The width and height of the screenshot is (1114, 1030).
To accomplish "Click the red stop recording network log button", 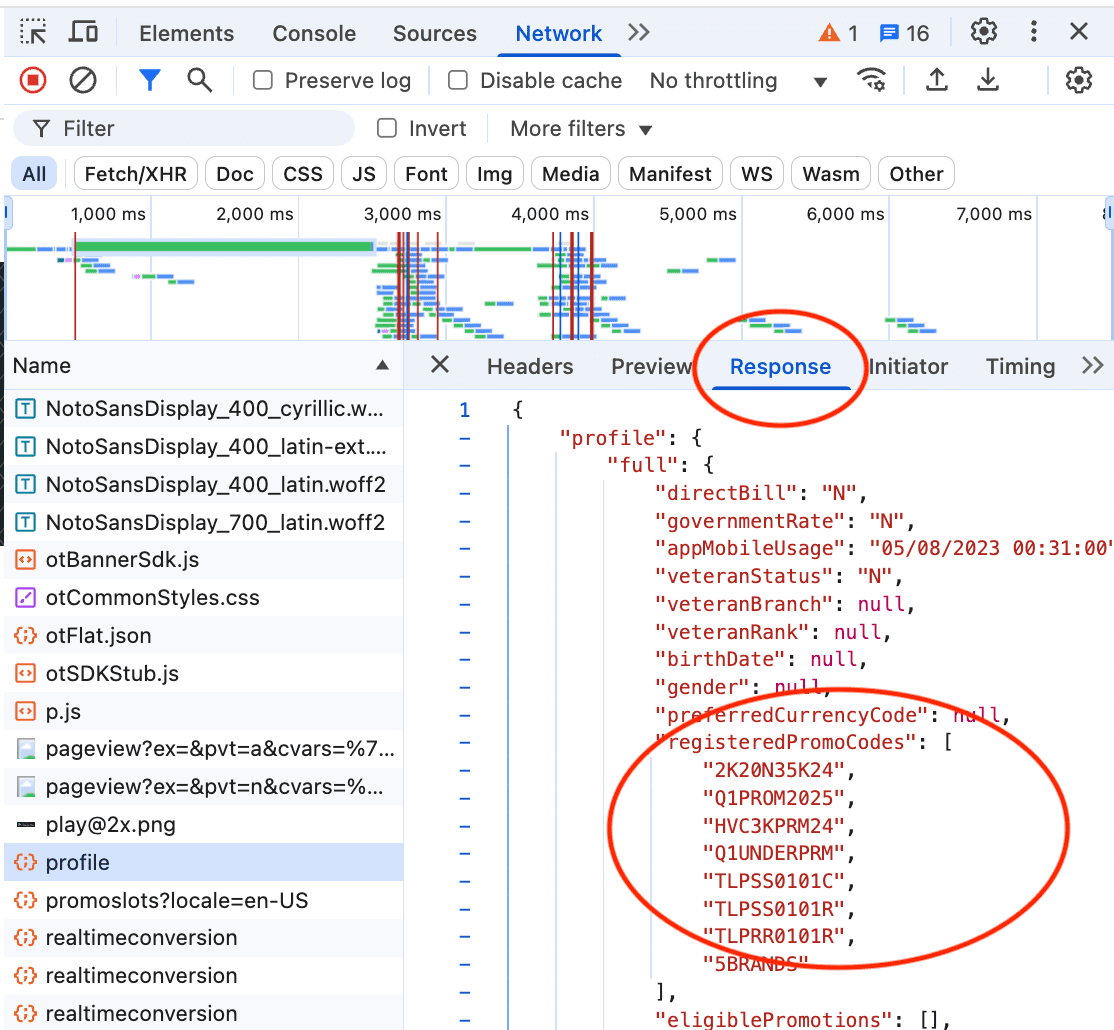I will 33,80.
